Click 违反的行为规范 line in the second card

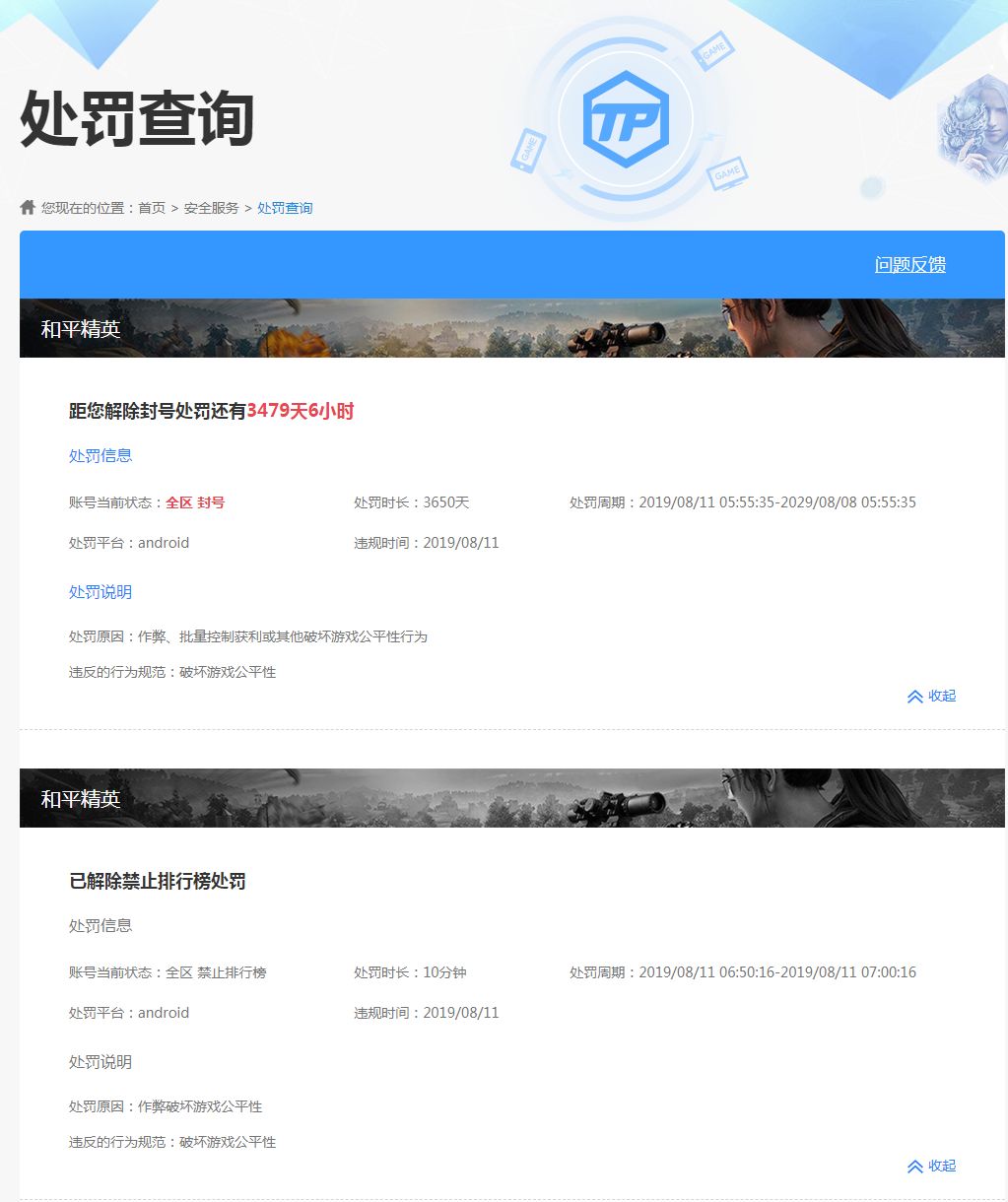pyautogui.click(x=172, y=1142)
